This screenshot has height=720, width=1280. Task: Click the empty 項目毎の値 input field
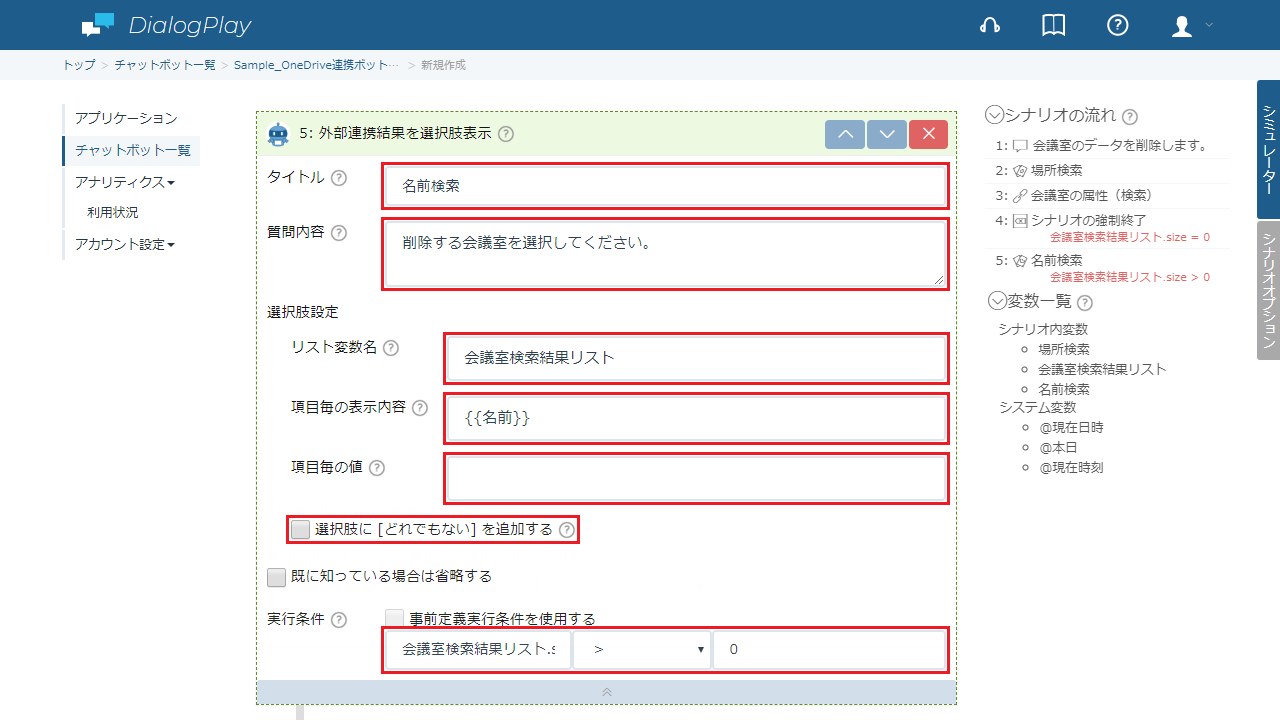696,478
